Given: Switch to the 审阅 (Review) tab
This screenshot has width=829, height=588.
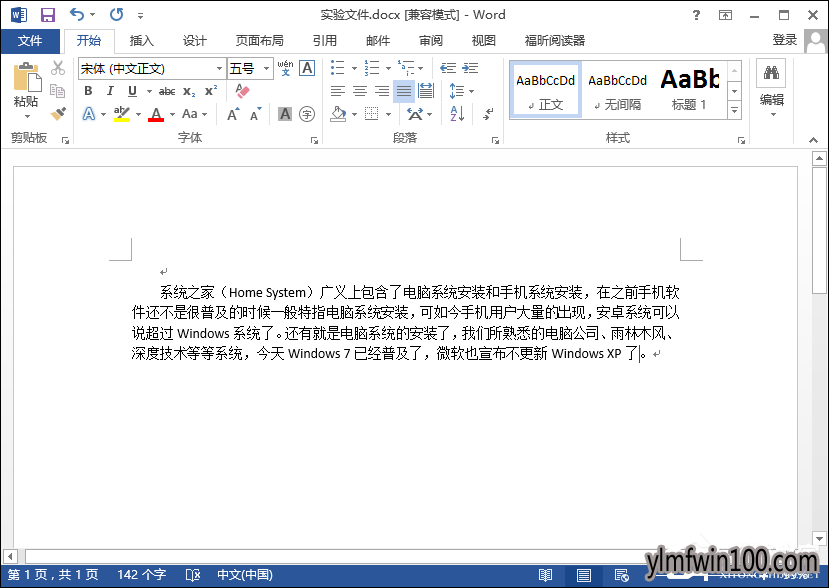Looking at the screenshot, I should tap(431, 41).
